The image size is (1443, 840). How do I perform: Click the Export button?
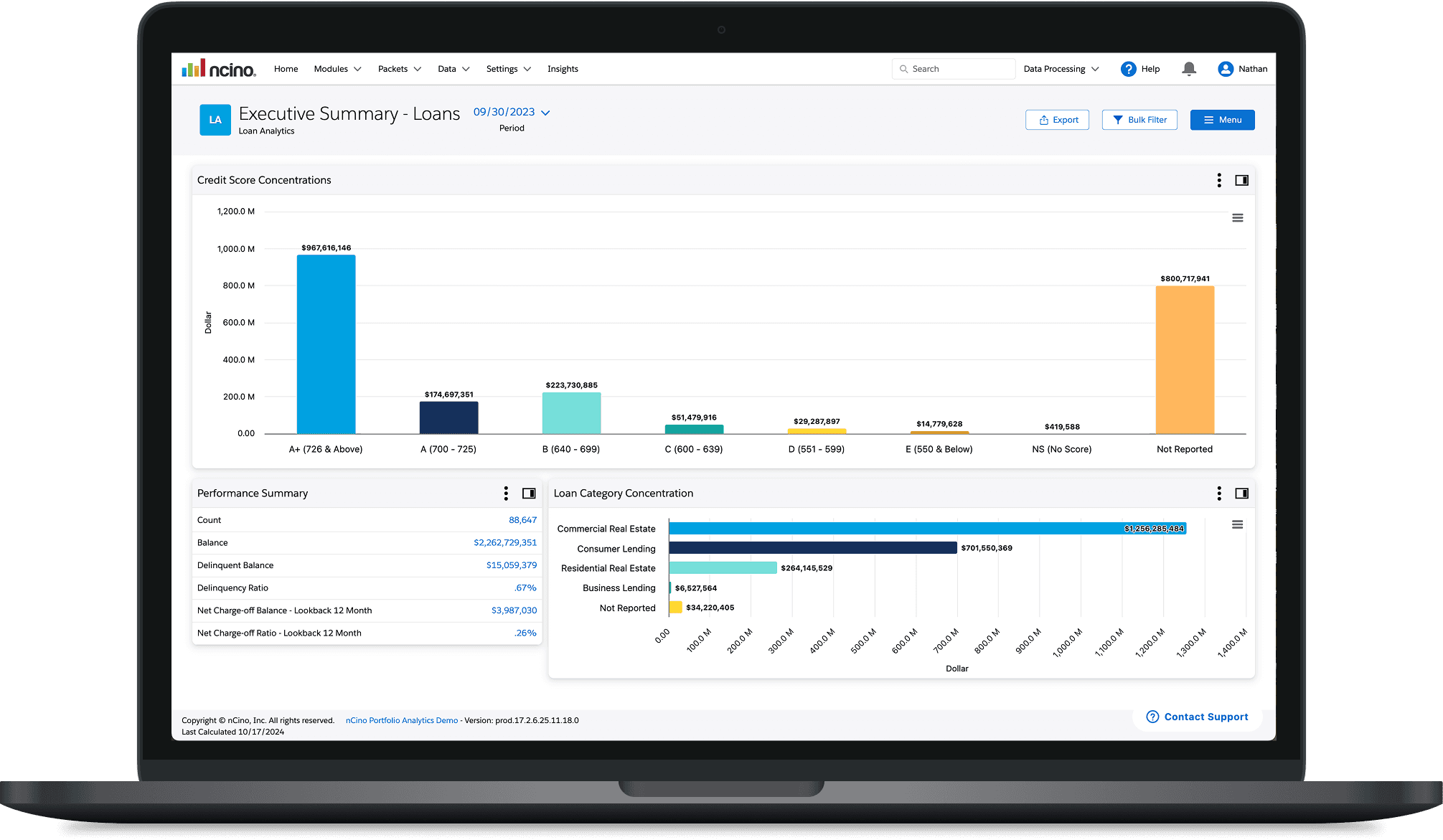click(x=1058, y=120)
